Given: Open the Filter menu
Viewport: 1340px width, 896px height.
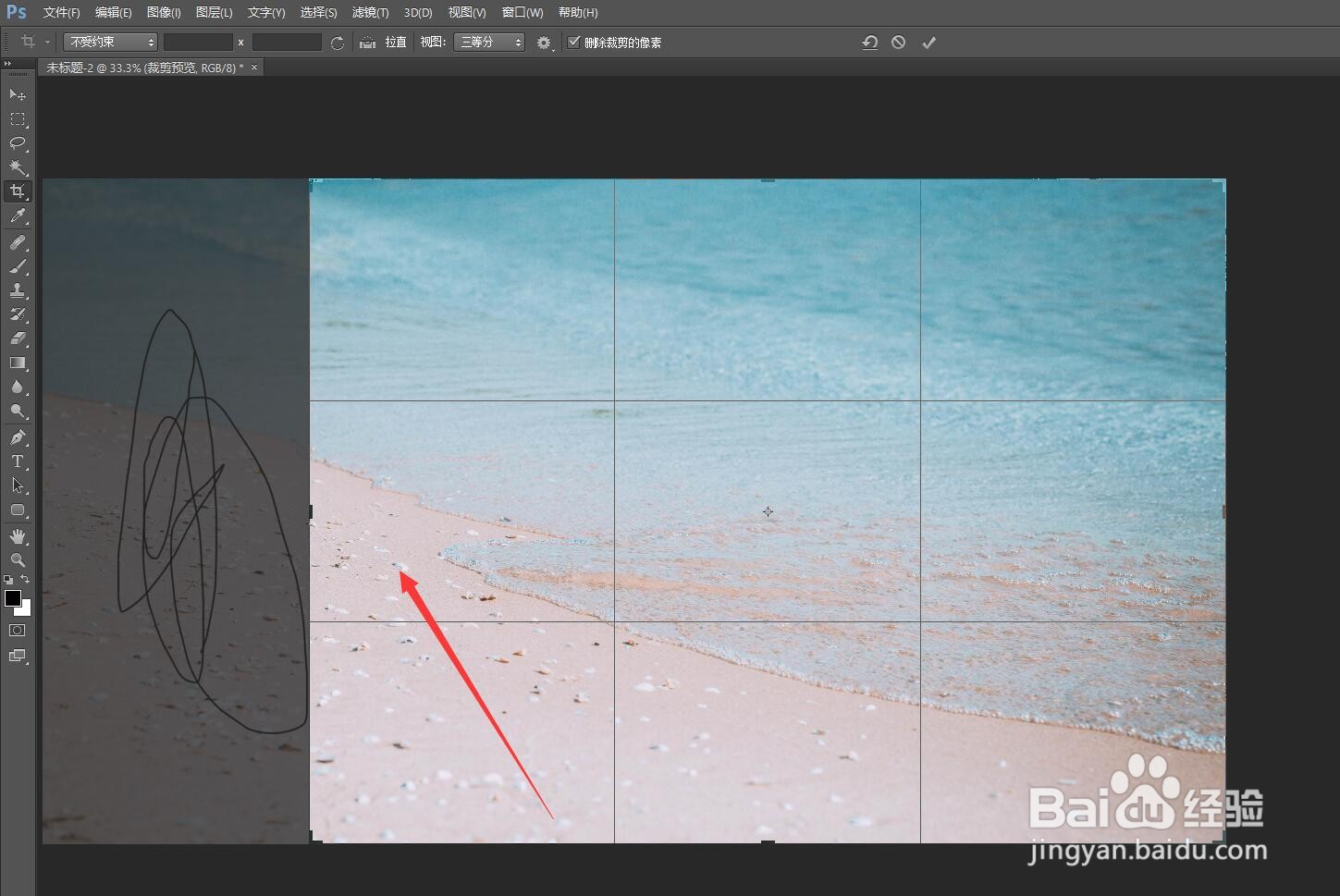Looking at the screenshot, I should coord(370,13).
